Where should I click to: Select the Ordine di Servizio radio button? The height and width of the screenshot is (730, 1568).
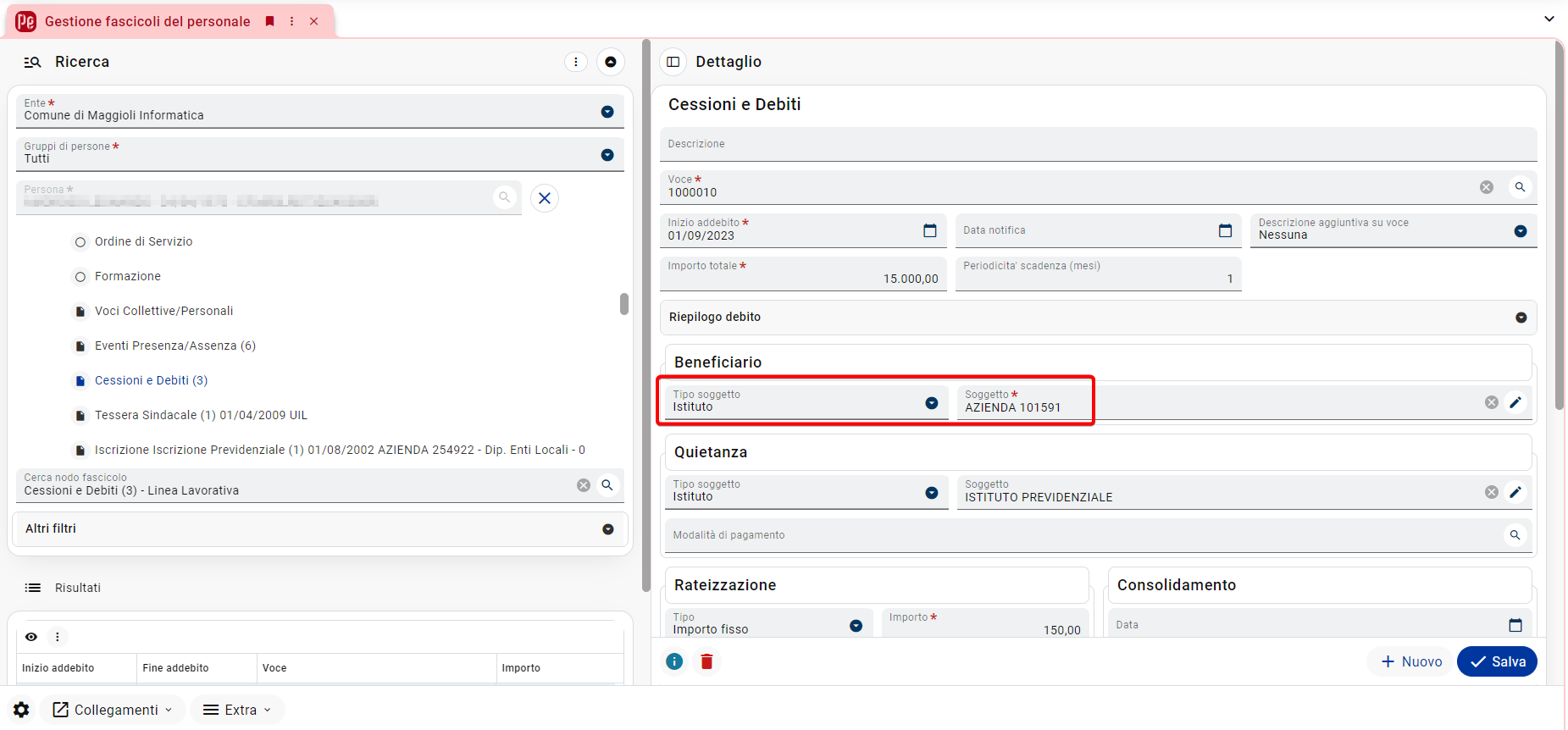click(x=80, y=242)
